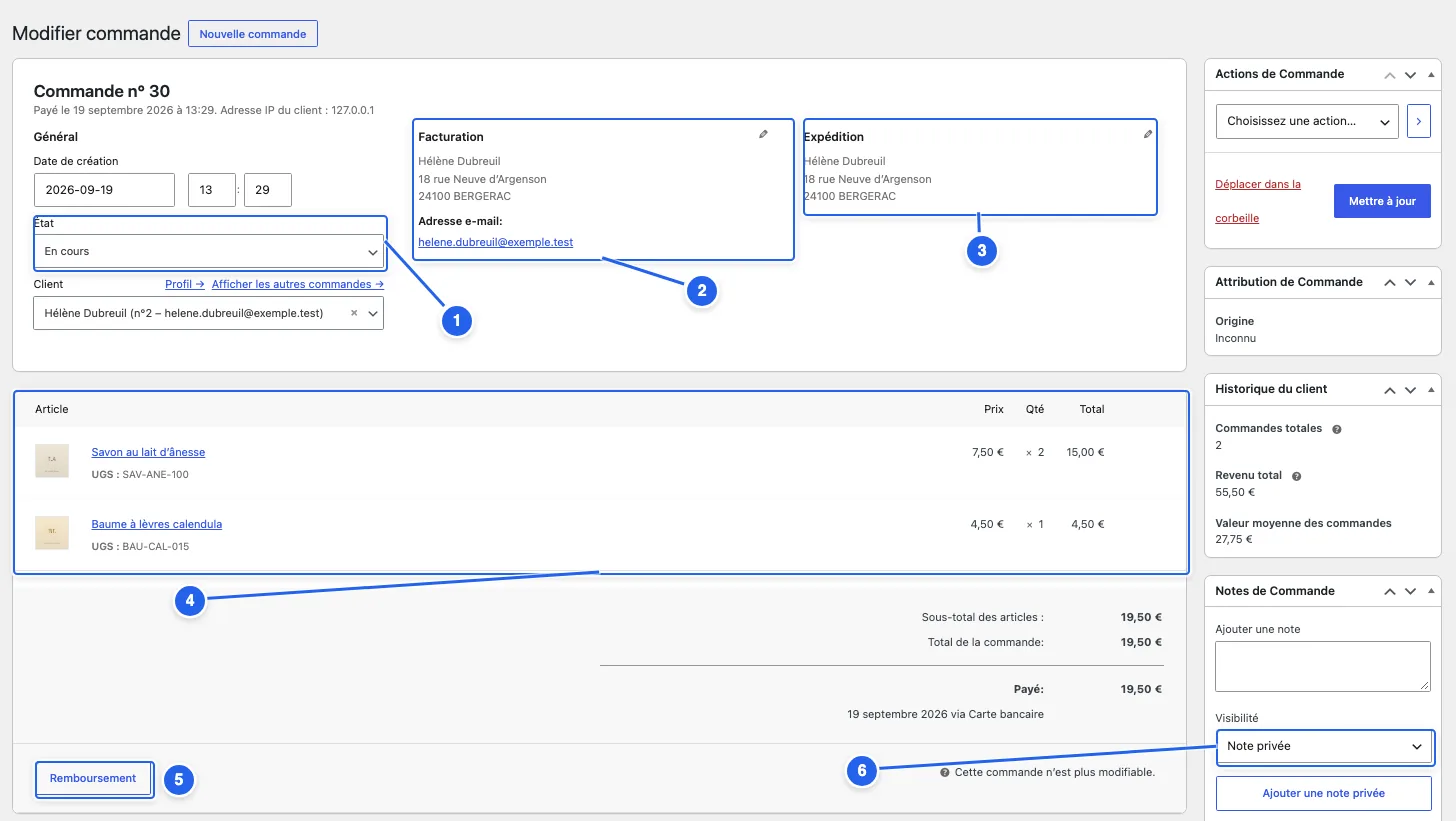Open the 'Choisissez une action' dropdown
Image resolution: width=1456 pixels, height=821 pixels.
click(1307, 121)
